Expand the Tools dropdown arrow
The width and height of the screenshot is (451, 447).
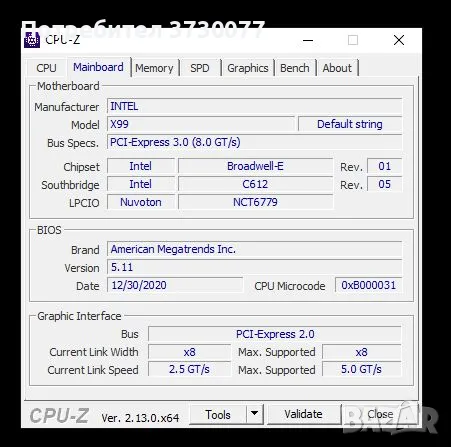tap(255, 414)
